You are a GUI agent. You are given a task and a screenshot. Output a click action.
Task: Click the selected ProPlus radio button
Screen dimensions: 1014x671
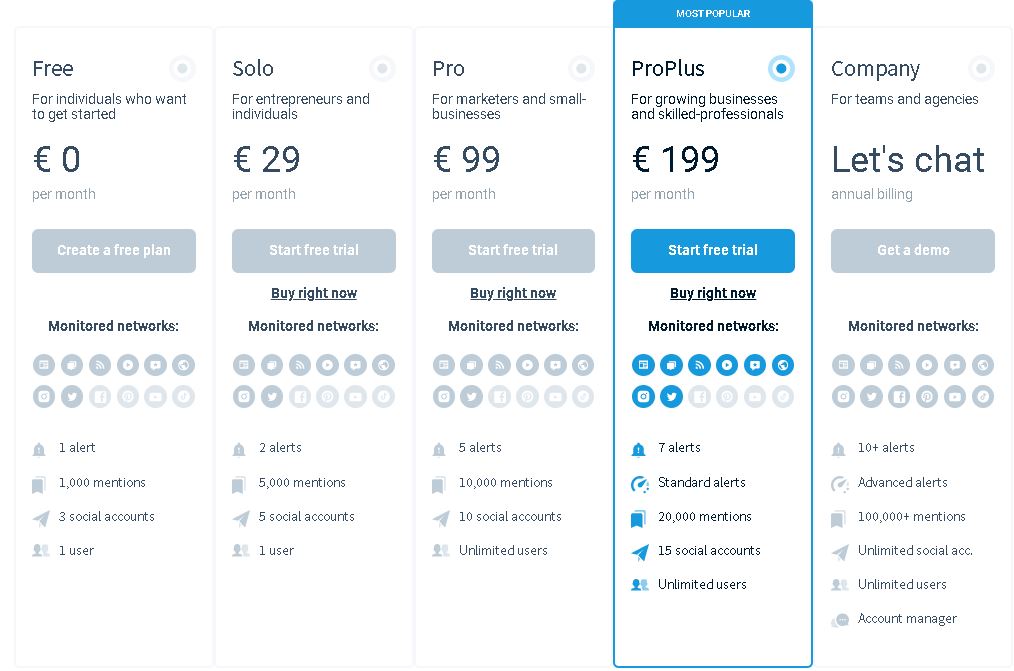(781, 68)
